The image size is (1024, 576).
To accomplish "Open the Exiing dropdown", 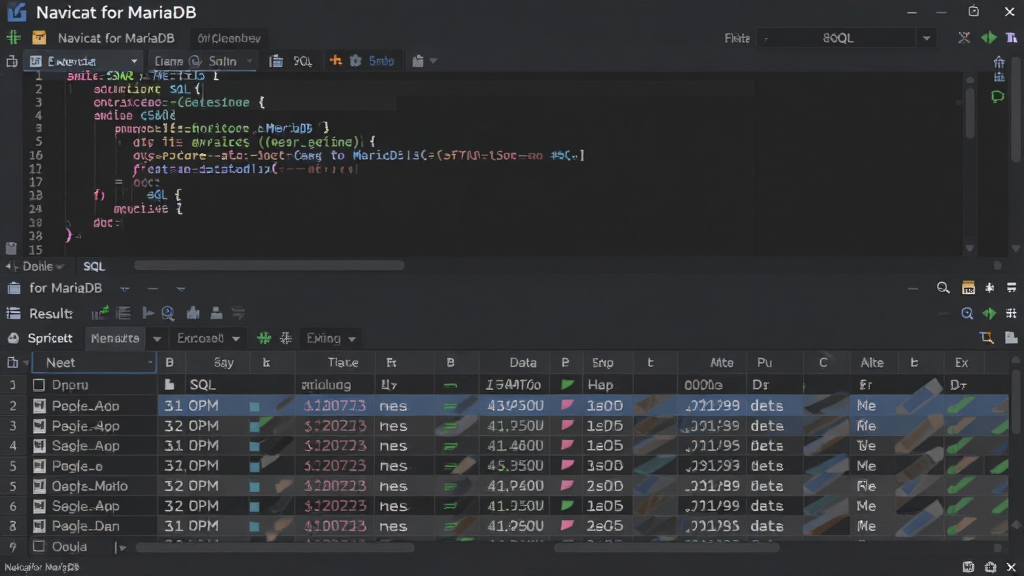I will (332, 338).
